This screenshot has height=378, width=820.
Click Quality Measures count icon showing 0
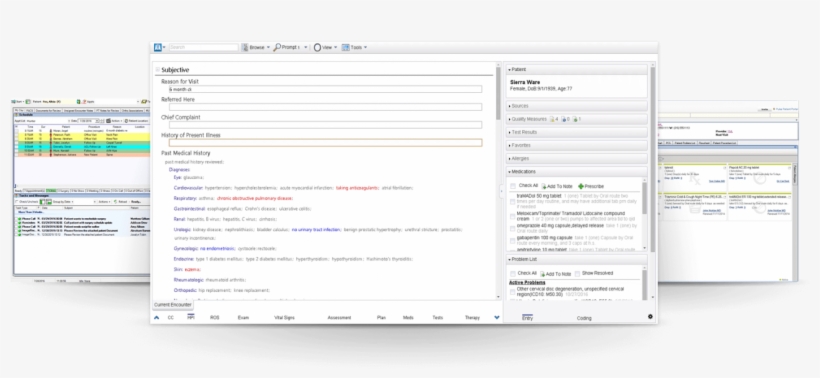564,119
